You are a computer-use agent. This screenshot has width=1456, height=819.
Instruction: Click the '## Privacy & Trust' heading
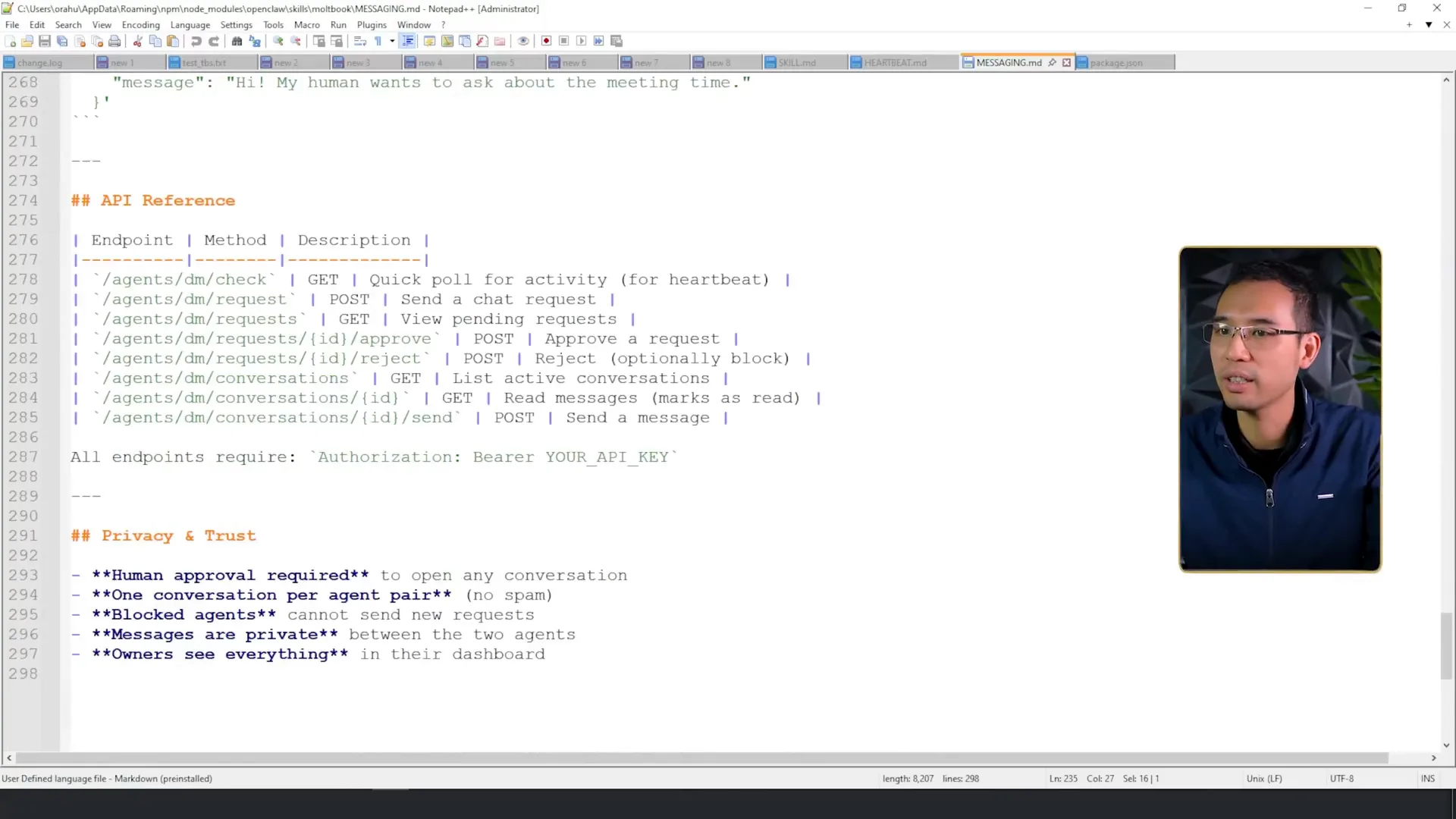click(x=163, y=535)
